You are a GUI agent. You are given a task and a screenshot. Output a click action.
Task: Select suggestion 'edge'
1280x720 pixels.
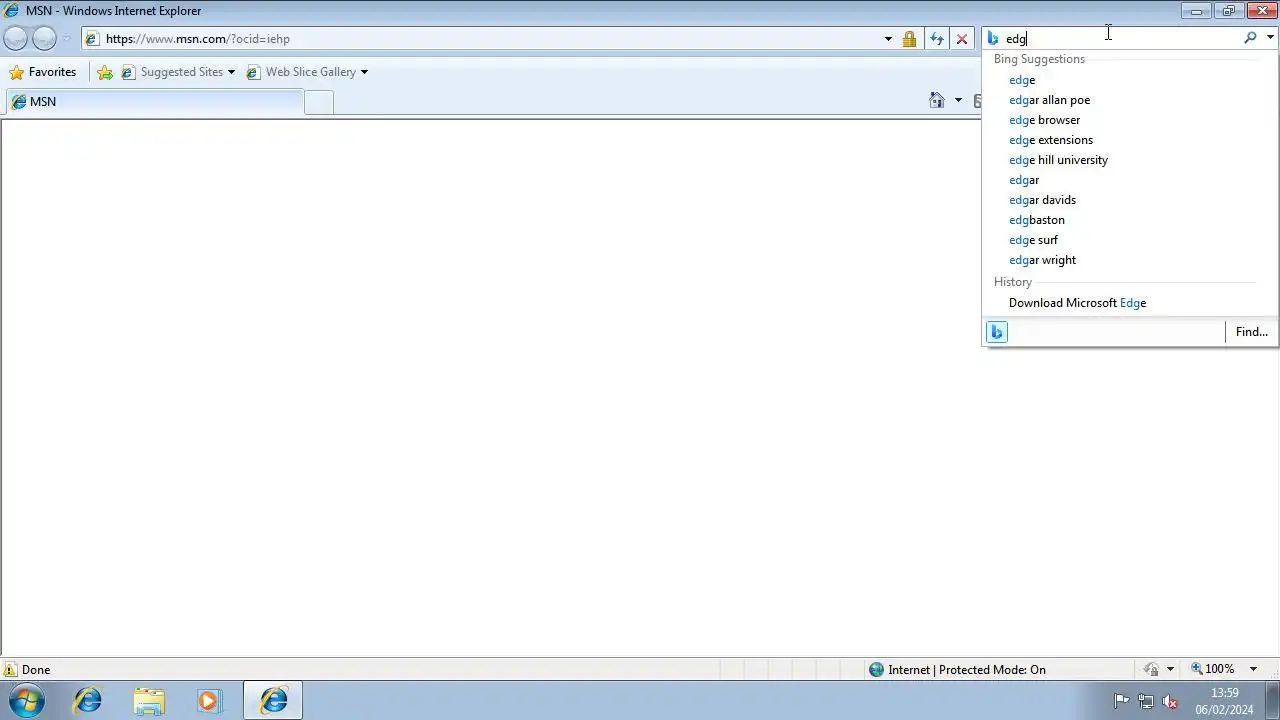pyautogui.click(x=1022, y=80)
